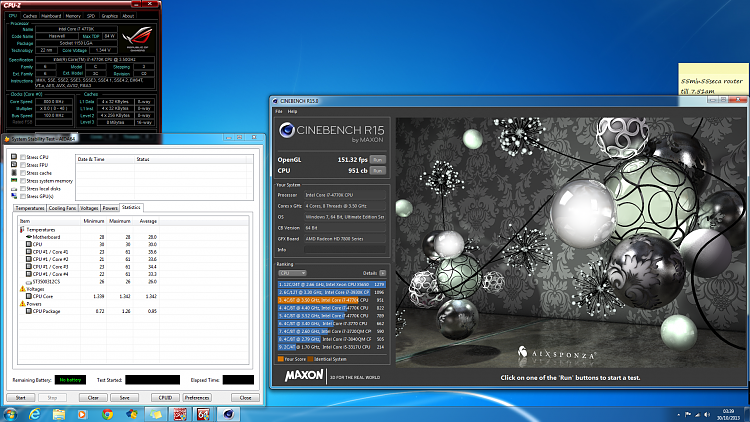
Task: Open CPUID from the AIDA64 window
Action: pos(165,398)
